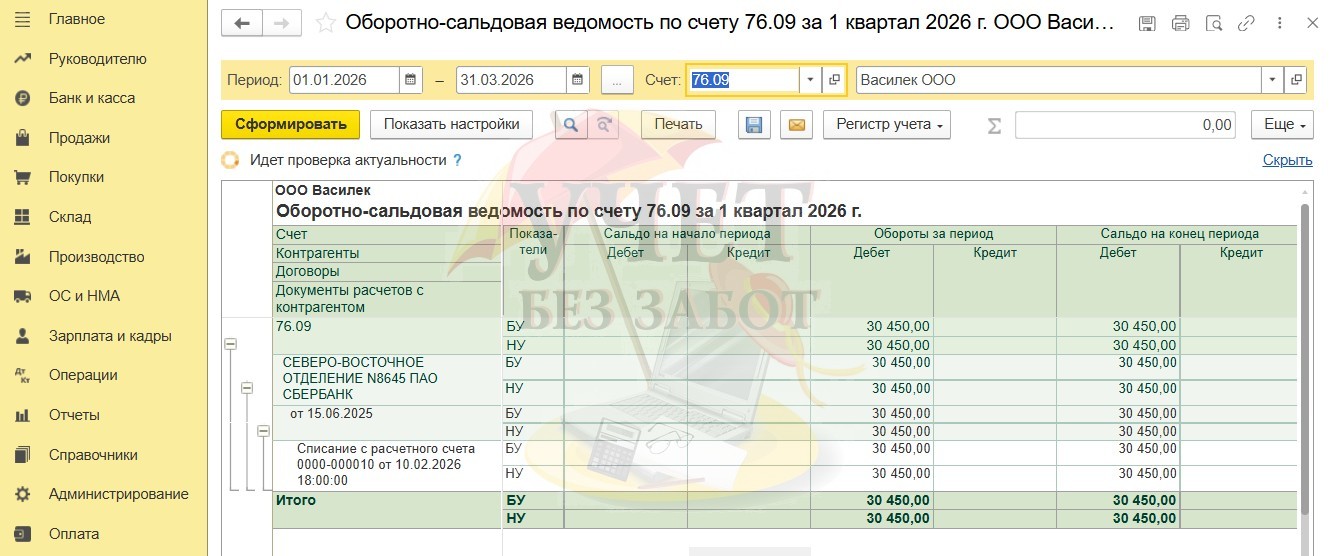Click the Итого row label

click(295, 500)
